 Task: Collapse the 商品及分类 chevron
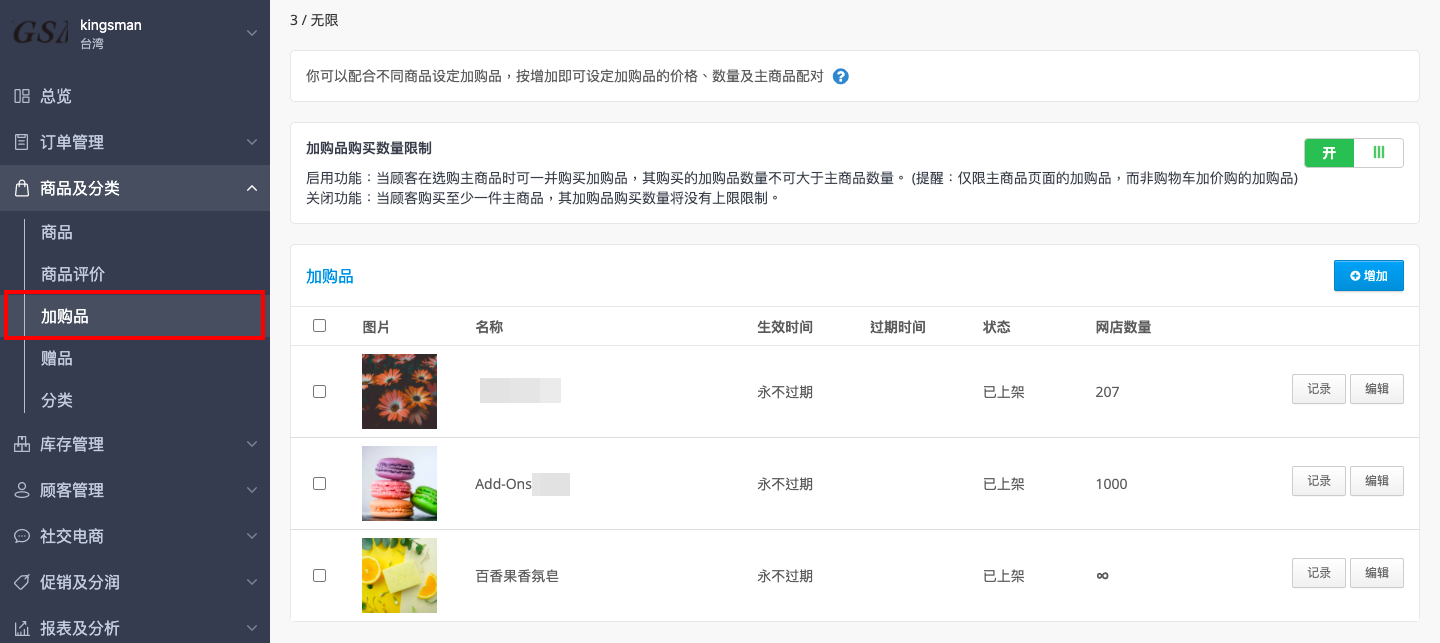coord(251,188)
